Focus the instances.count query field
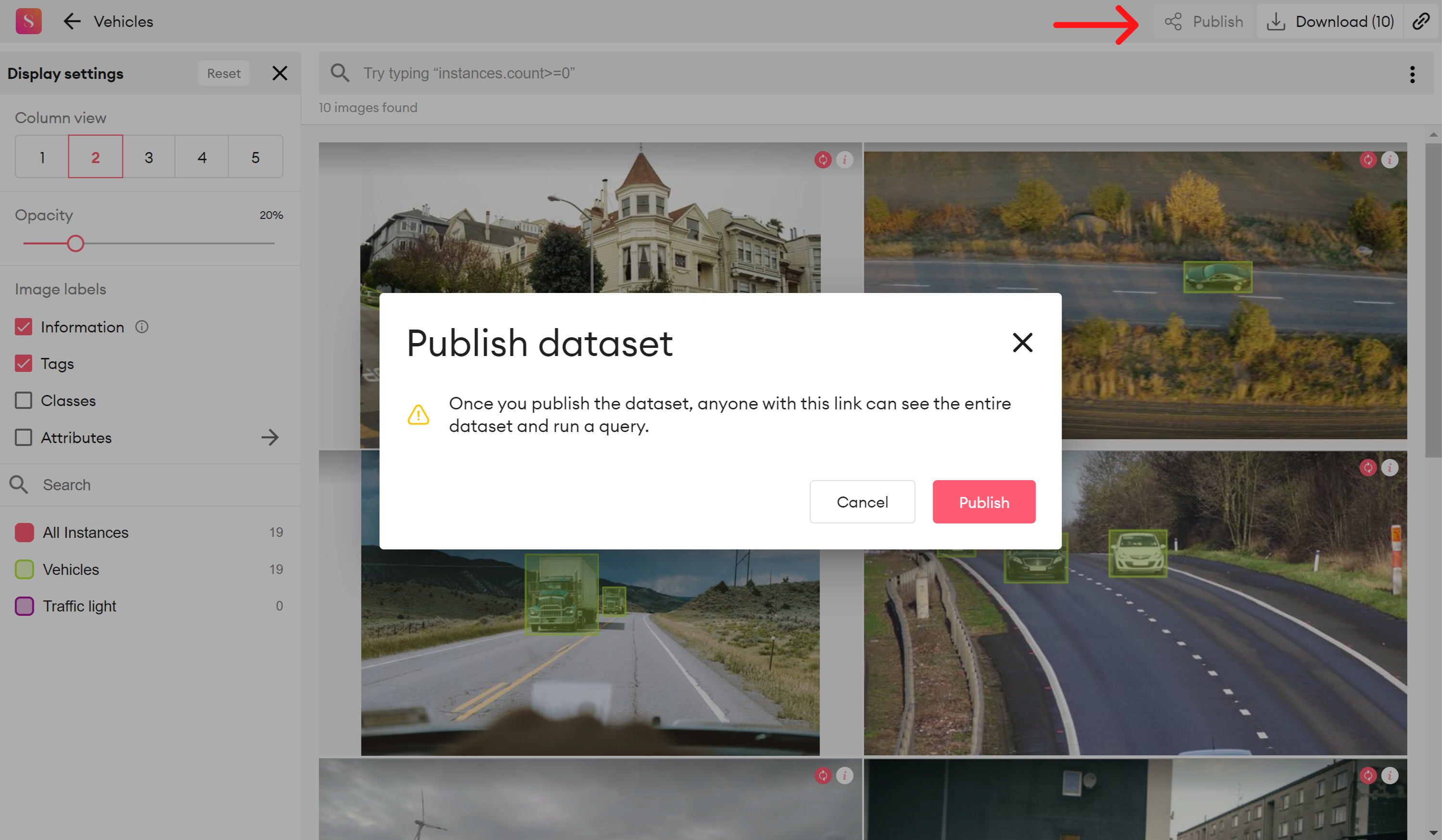 [x=876, y=73]
